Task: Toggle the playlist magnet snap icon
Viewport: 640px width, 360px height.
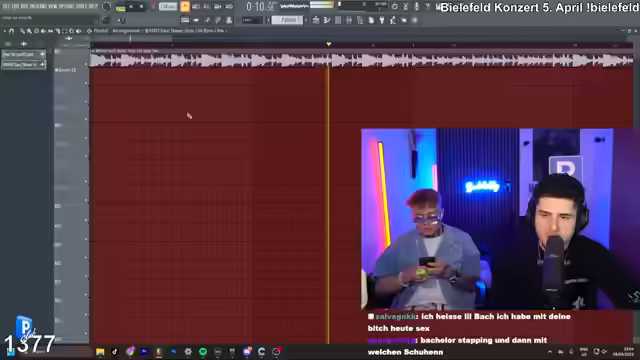Action: 11,31
